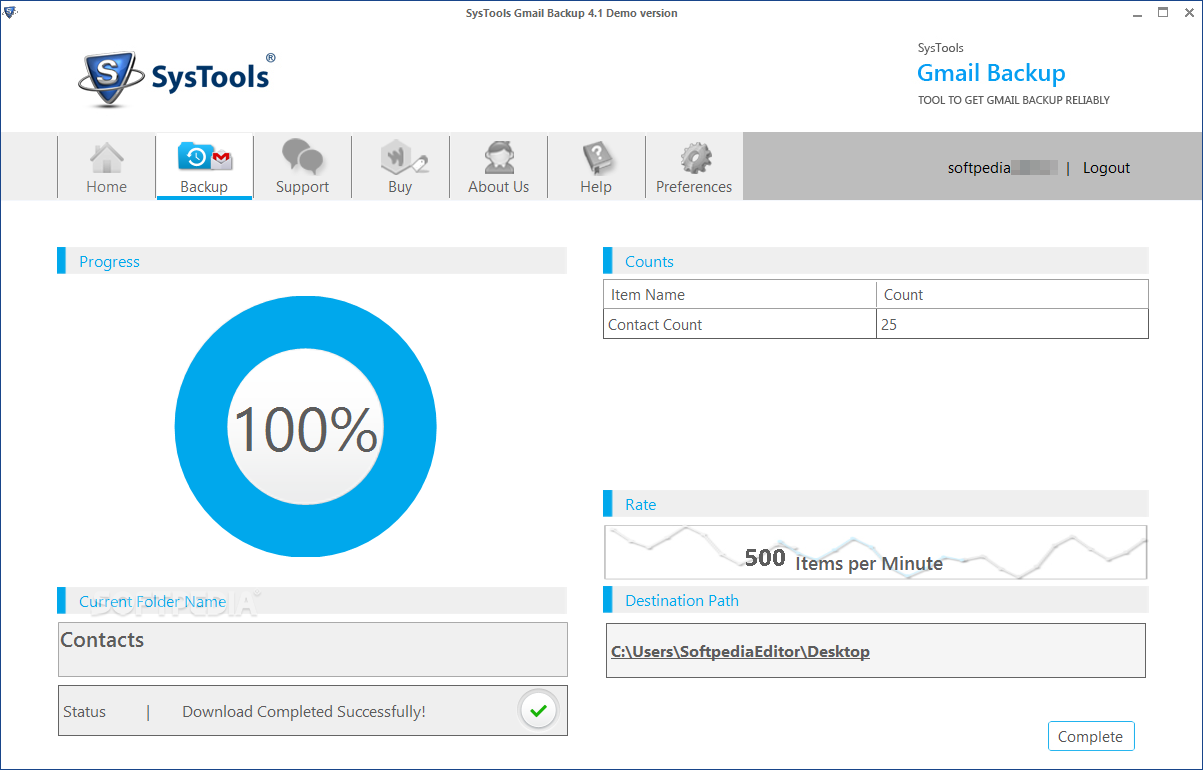Click the Logout link
This screenshot has width=1203, height=770.
pos(1106,168)
